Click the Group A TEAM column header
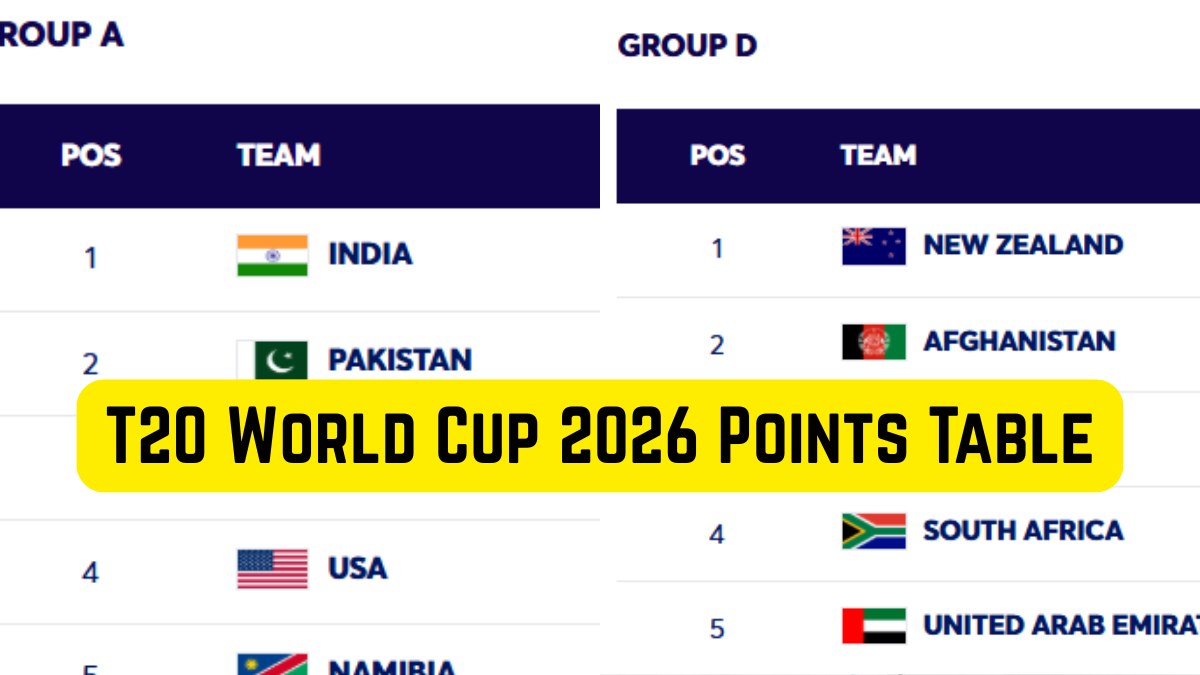Viewport: 1200px width, 675px height. point(278,156)
